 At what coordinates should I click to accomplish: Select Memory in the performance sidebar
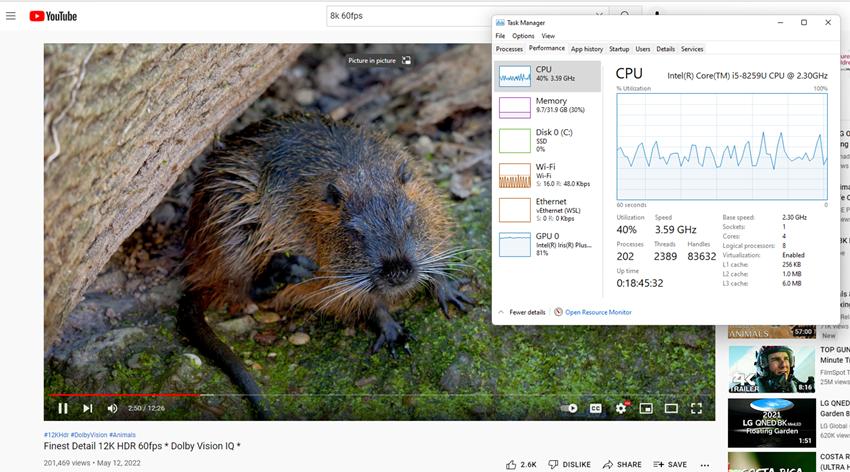[x=550, y=106]
